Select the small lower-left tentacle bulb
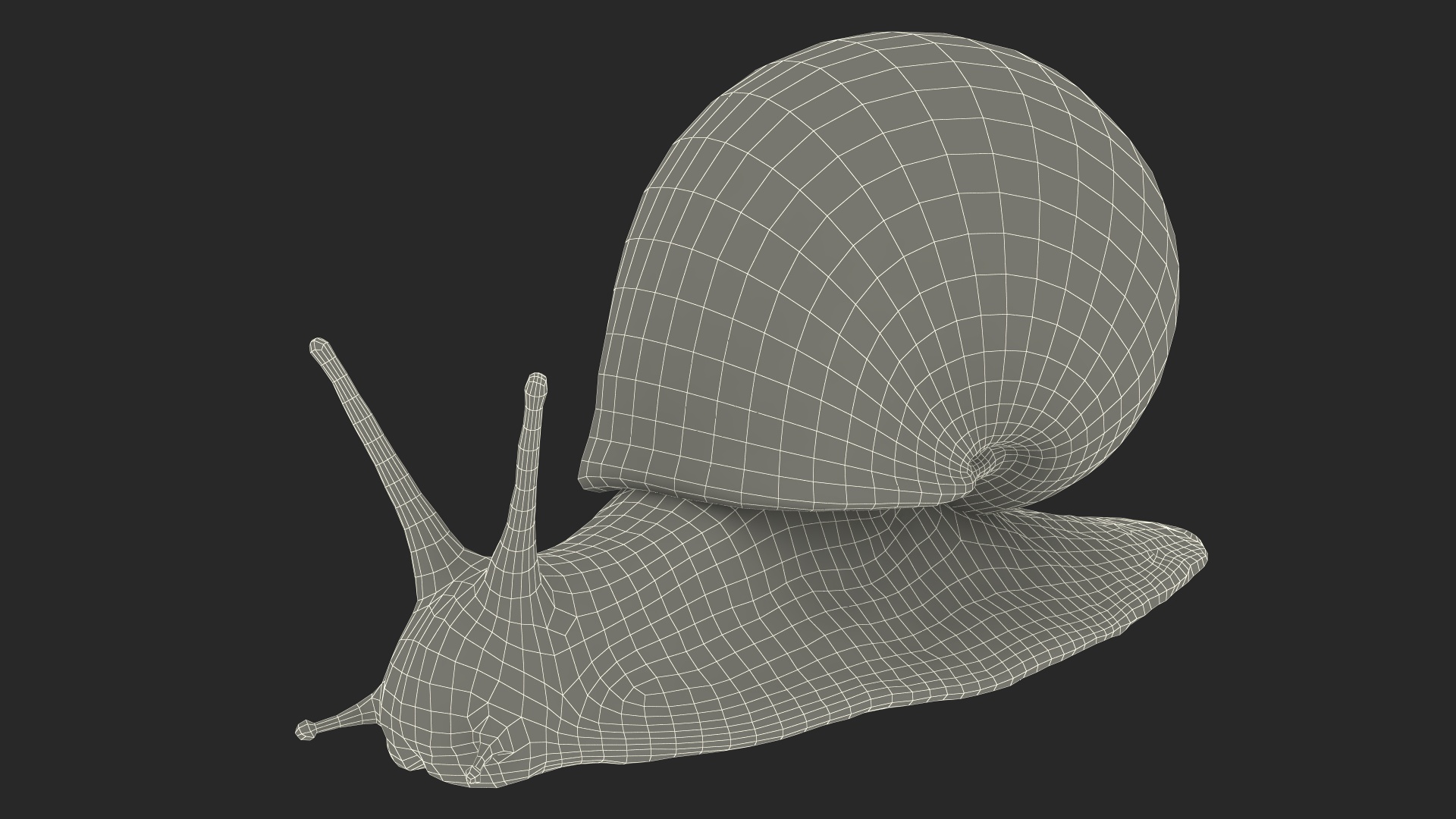The image size is (1456, 819). 306,731
